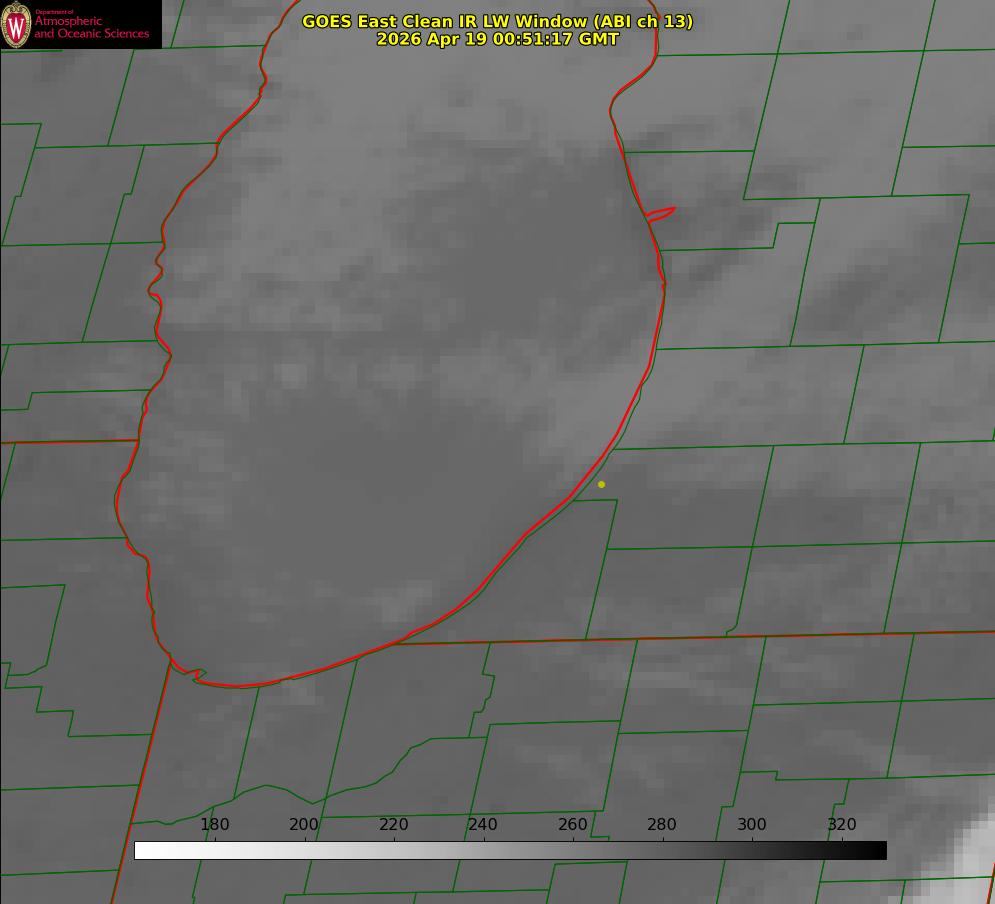This screenshot has width=995, height=904.
Task: Click the 260 tick label on the colorbar
Action: tap(572, 824)
